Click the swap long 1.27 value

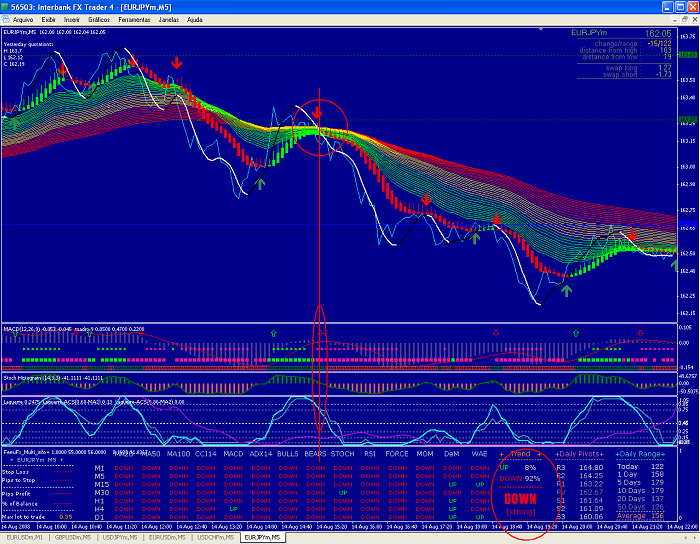point(665,68)
